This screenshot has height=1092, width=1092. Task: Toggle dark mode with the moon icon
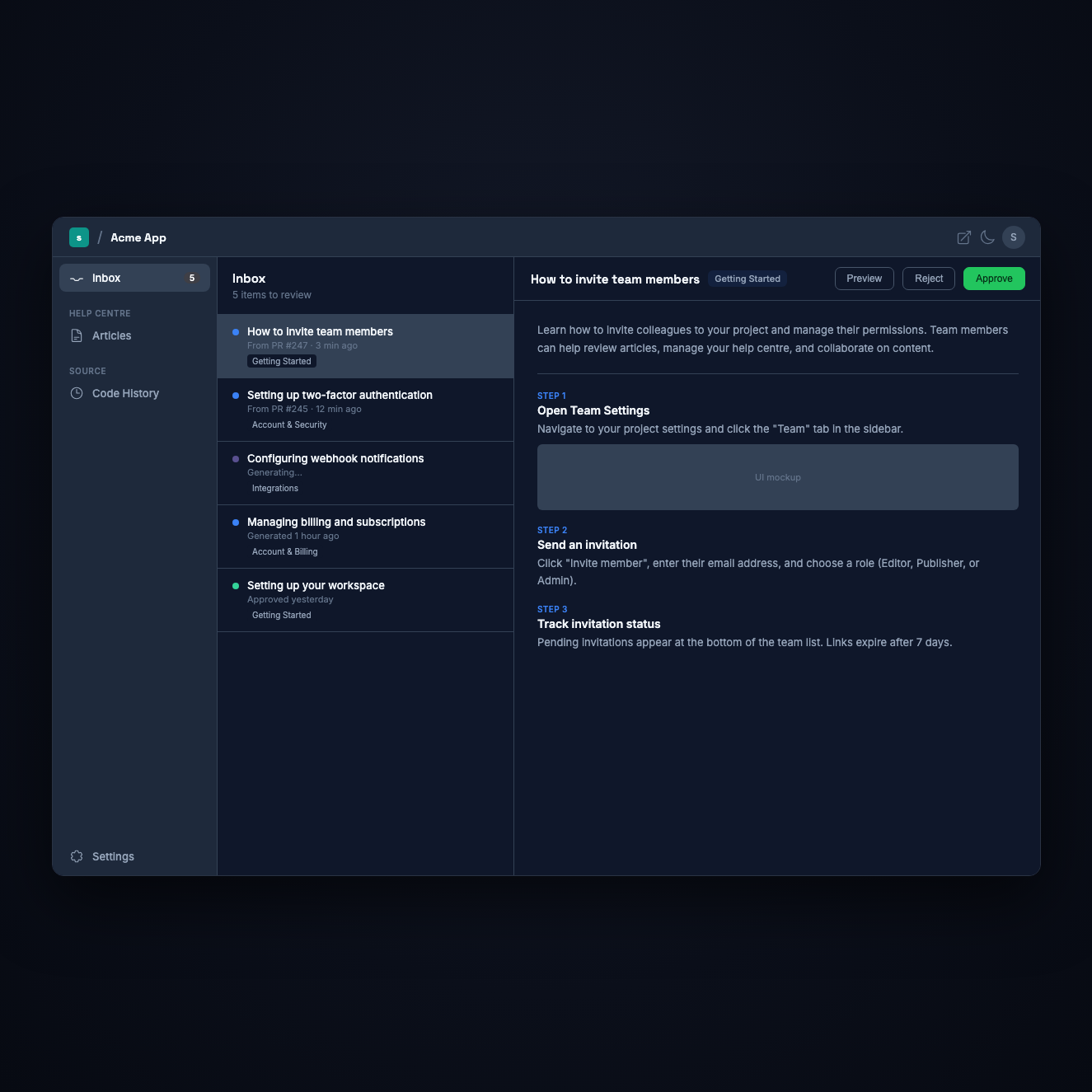click(x=987, y=237)
